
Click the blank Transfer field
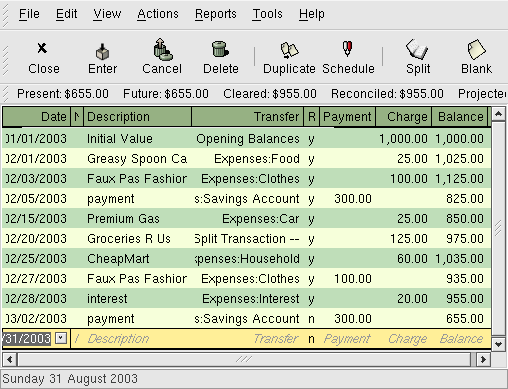click(247, 339)
